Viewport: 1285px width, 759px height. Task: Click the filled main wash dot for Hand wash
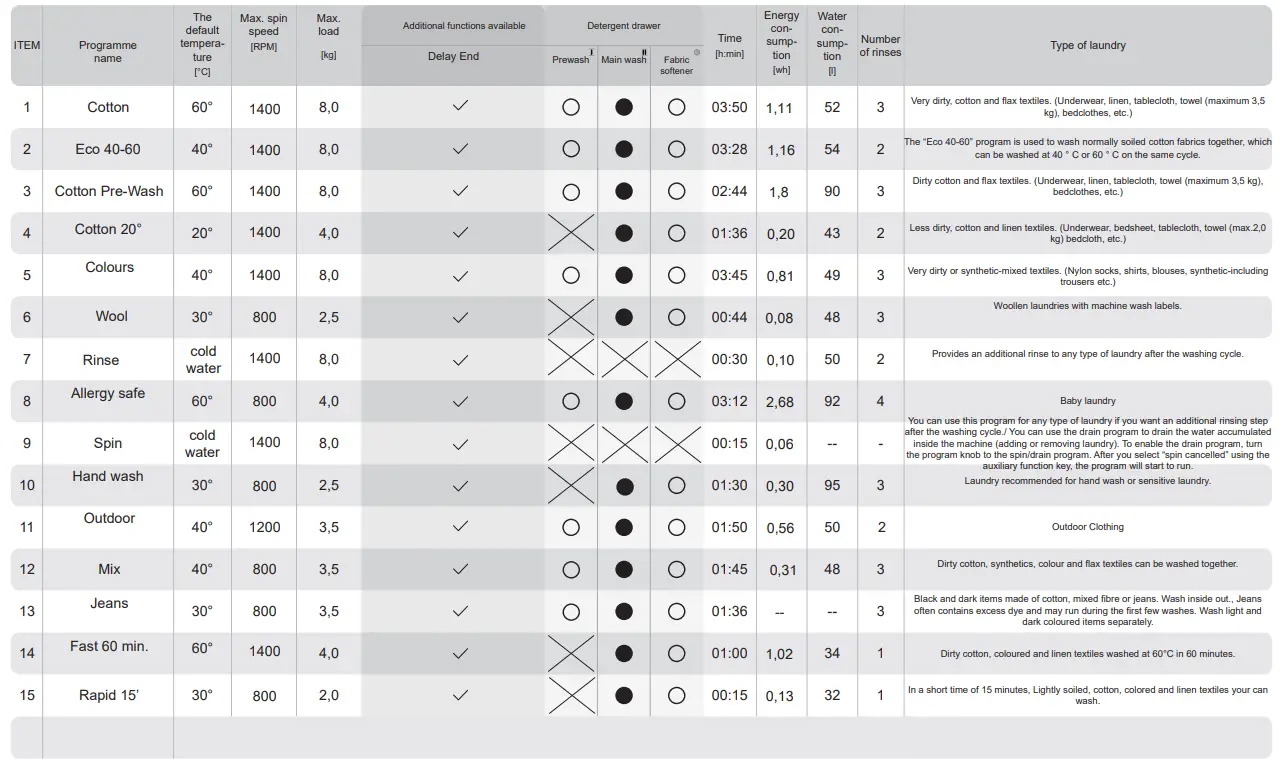[624, 486]
